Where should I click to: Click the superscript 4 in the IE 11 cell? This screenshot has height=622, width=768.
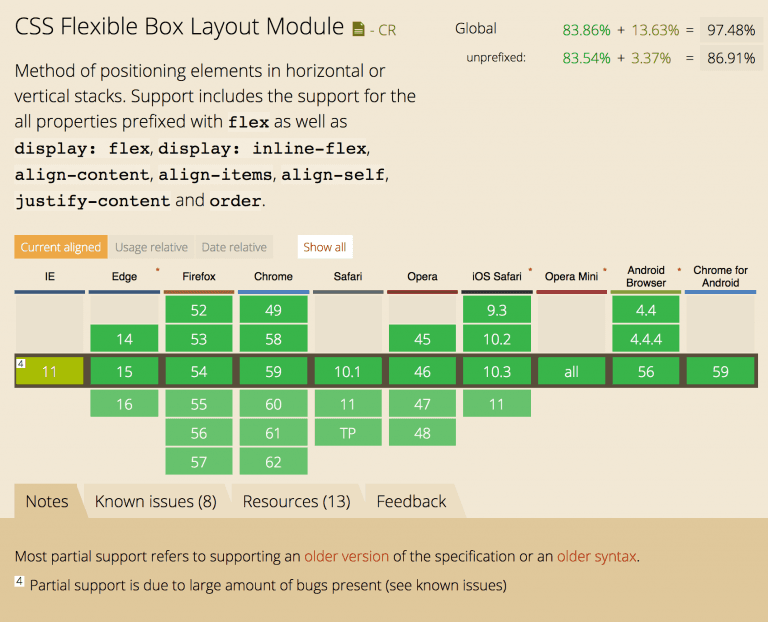21,363
